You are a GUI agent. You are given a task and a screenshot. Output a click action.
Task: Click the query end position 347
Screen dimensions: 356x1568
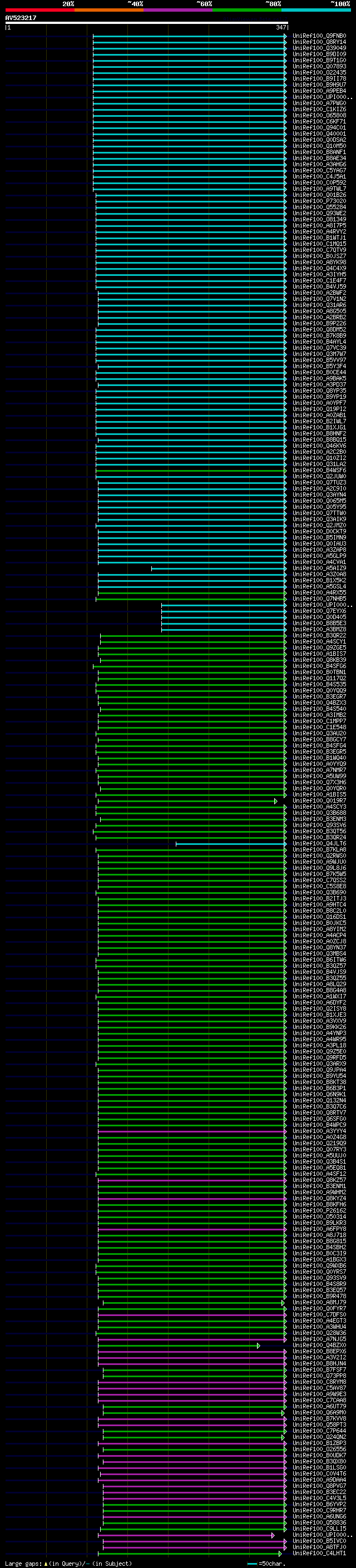point(280,27)
